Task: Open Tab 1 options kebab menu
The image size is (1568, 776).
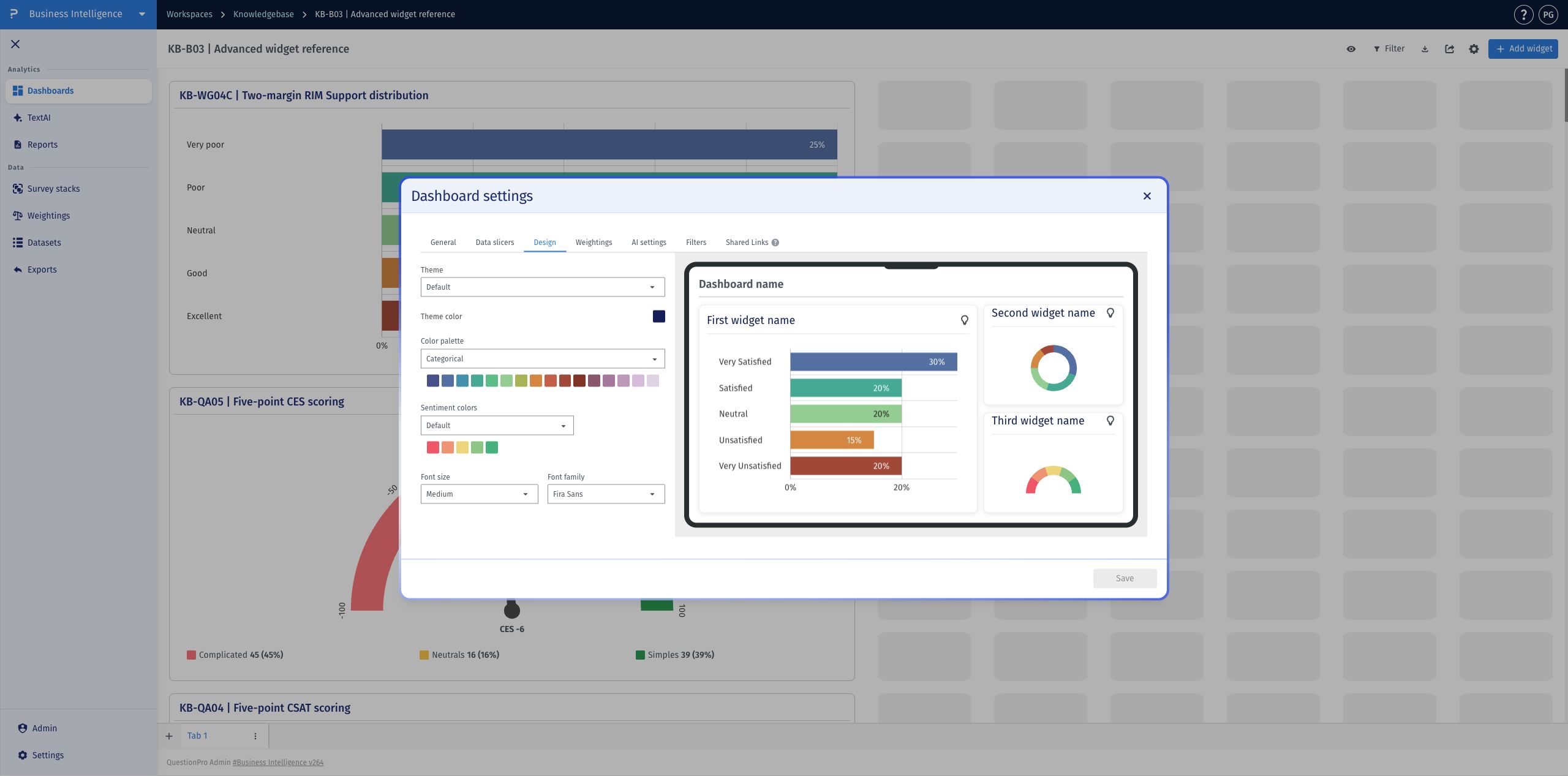Action: coord(255,736)
